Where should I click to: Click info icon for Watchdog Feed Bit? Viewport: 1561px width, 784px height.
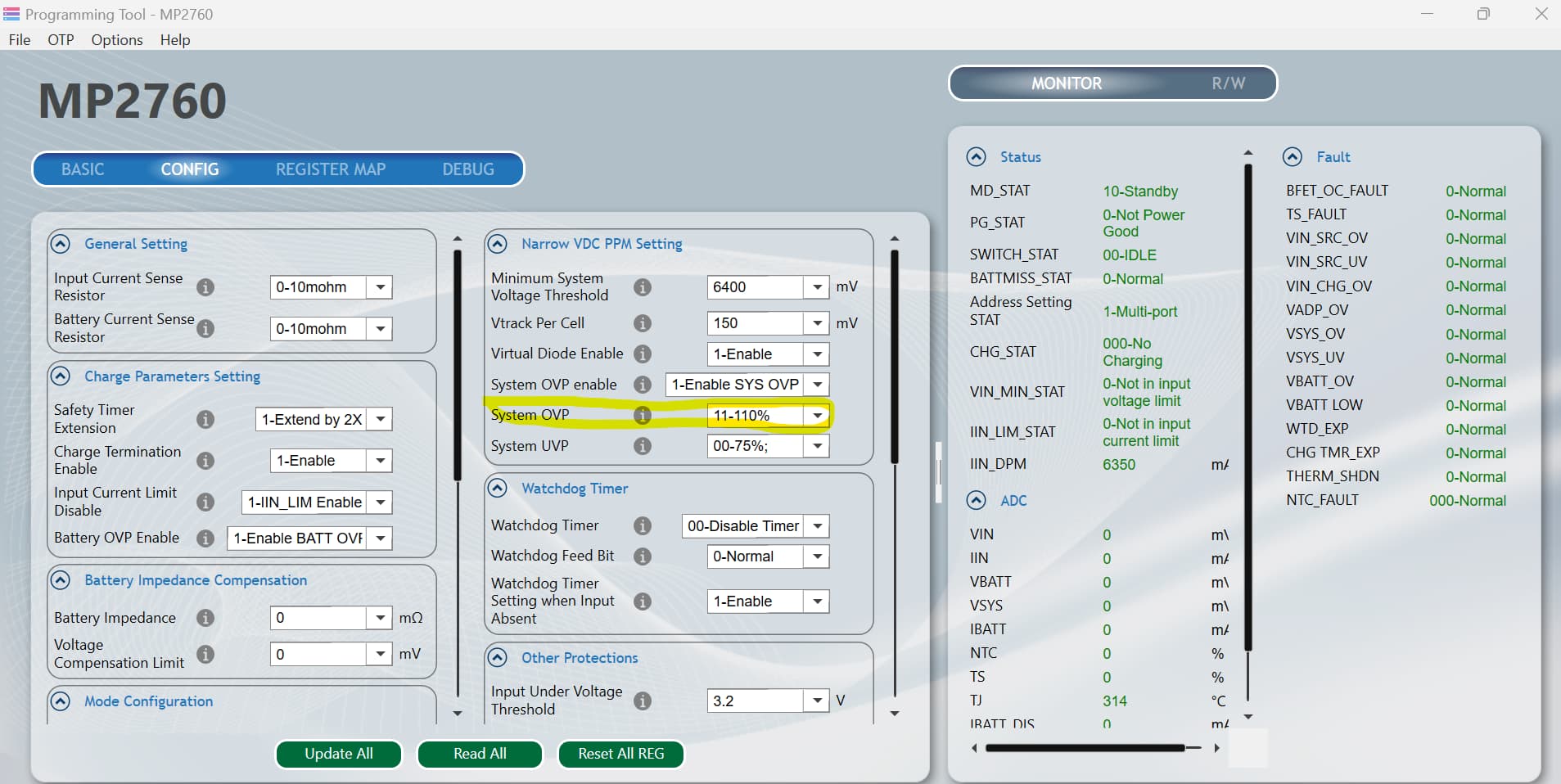tap(643, 556)
